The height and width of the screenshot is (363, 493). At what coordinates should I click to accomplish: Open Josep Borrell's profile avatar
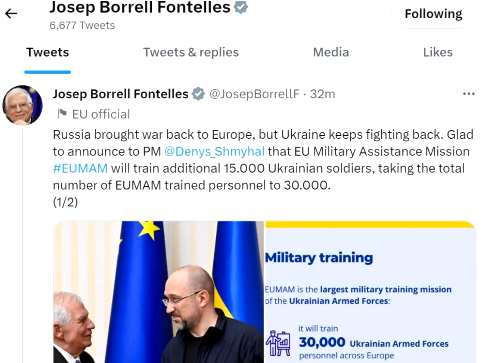(x=23, y=105)
